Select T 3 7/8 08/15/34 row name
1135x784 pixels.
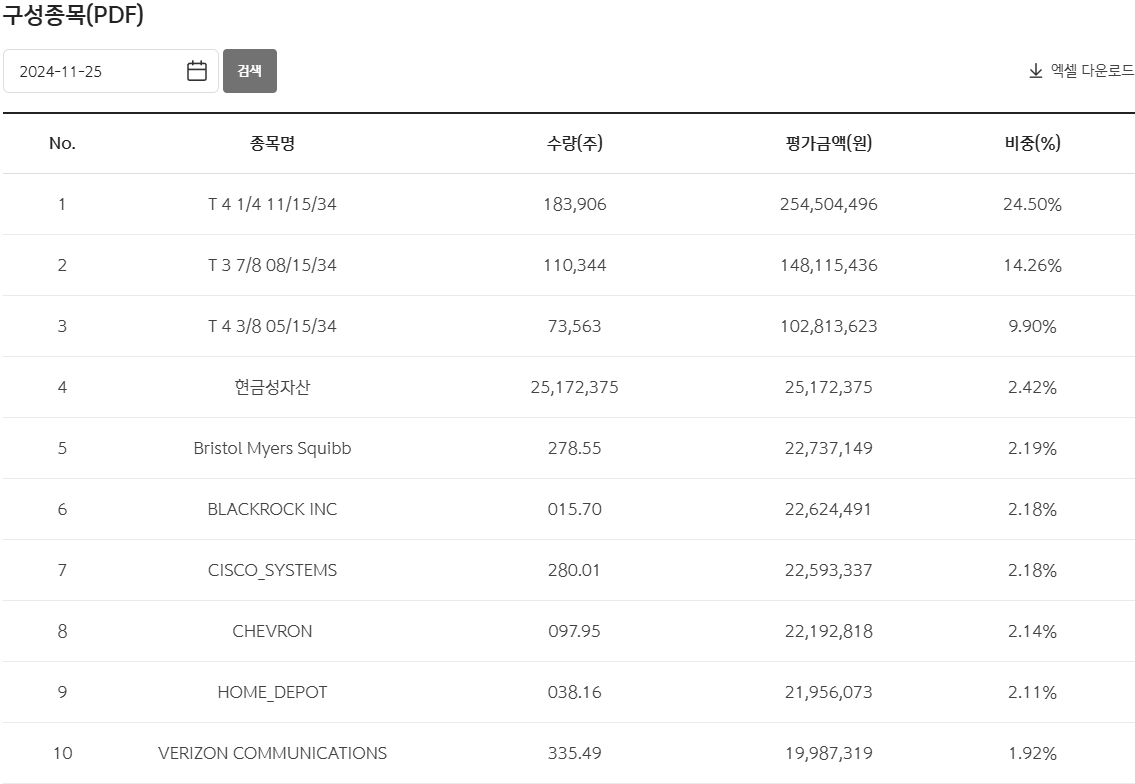point(272,265)
